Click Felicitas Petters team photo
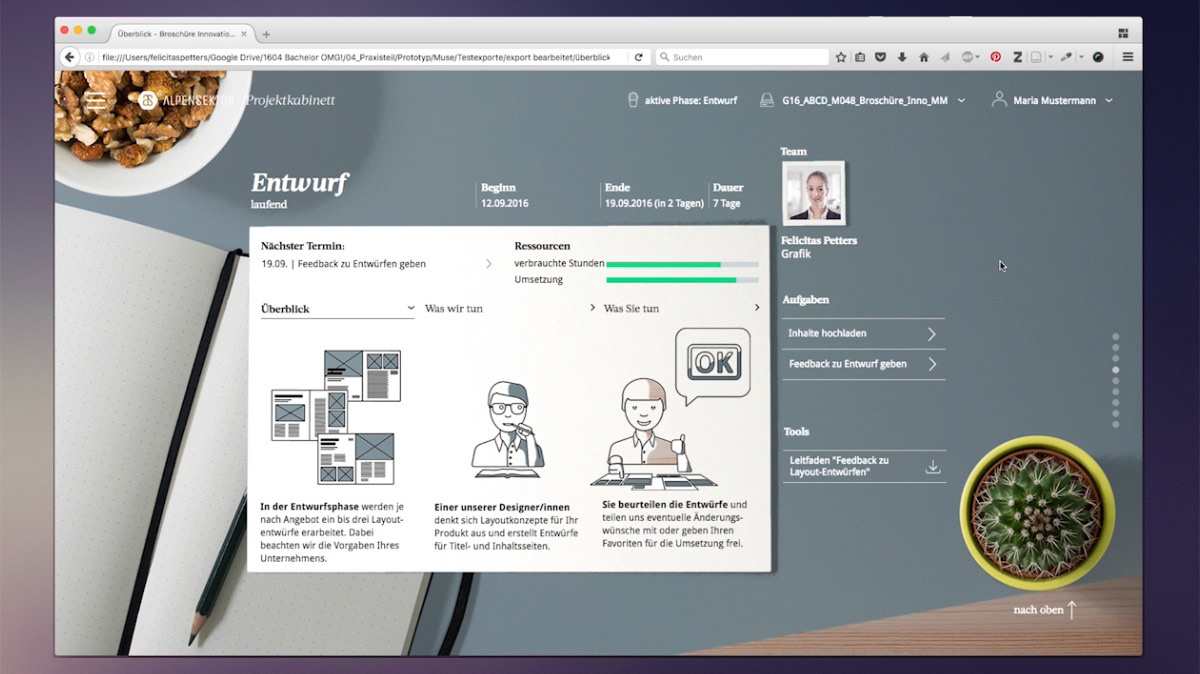This screenshot has width=1200, height=674. coord(813,193)
